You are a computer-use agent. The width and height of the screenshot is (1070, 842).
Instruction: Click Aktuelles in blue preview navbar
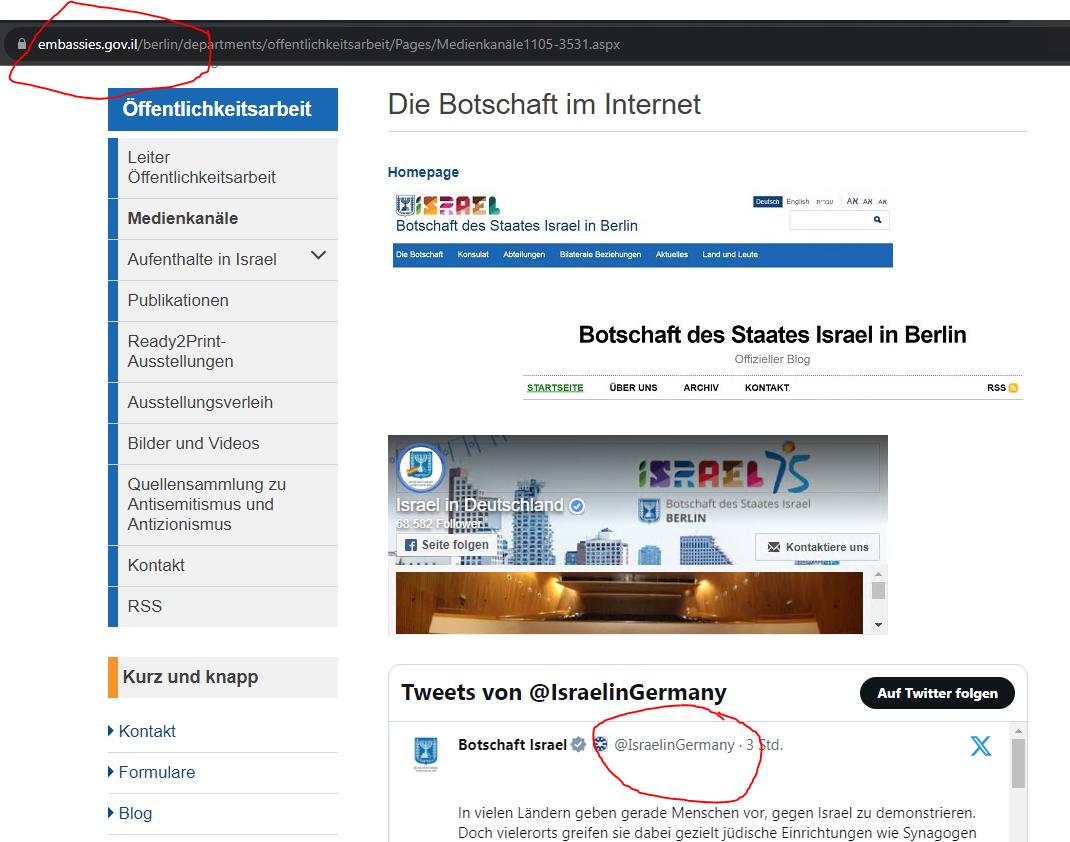(x=671, y=255)
